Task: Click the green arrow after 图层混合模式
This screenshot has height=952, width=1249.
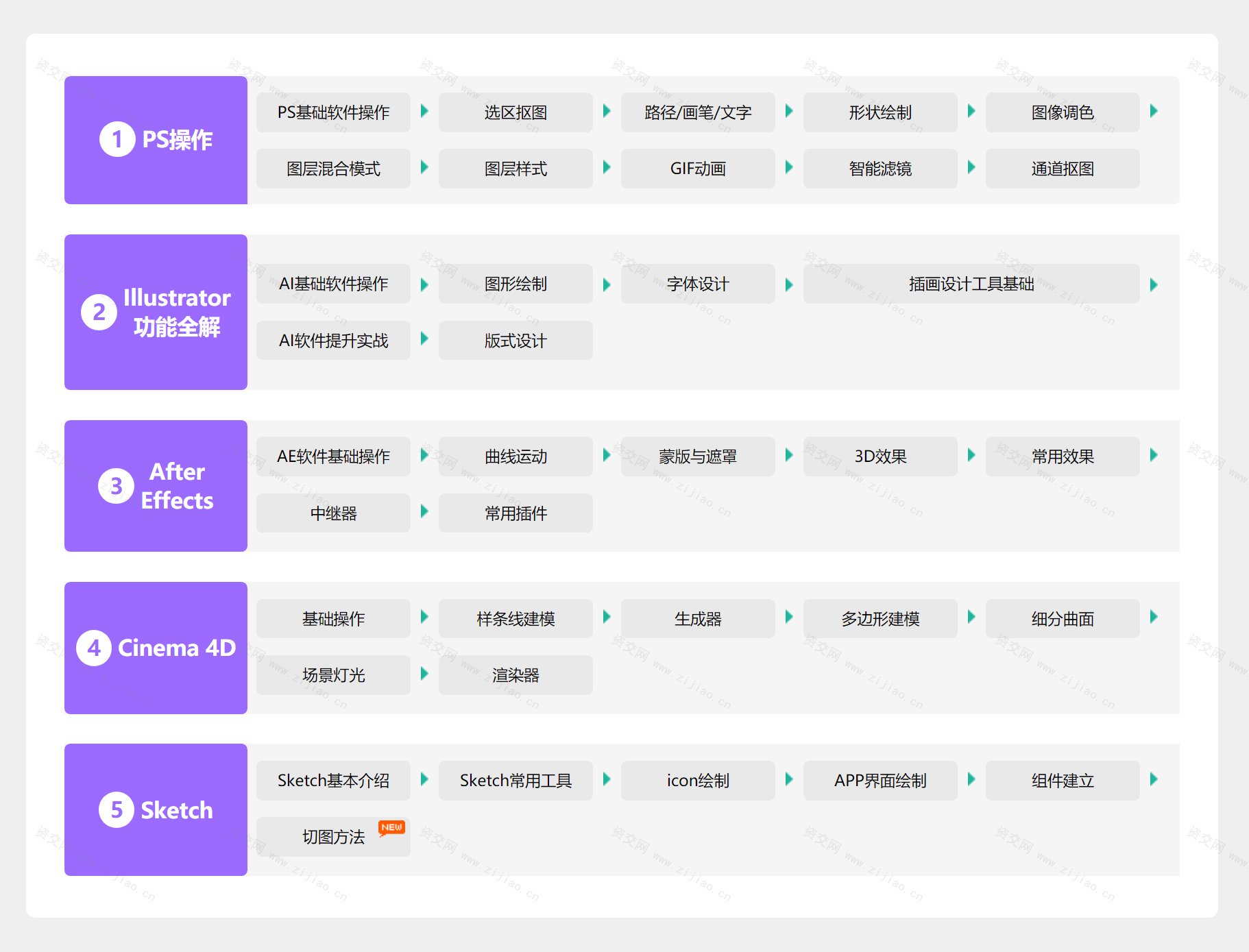Action: click(x=424, y=167)
